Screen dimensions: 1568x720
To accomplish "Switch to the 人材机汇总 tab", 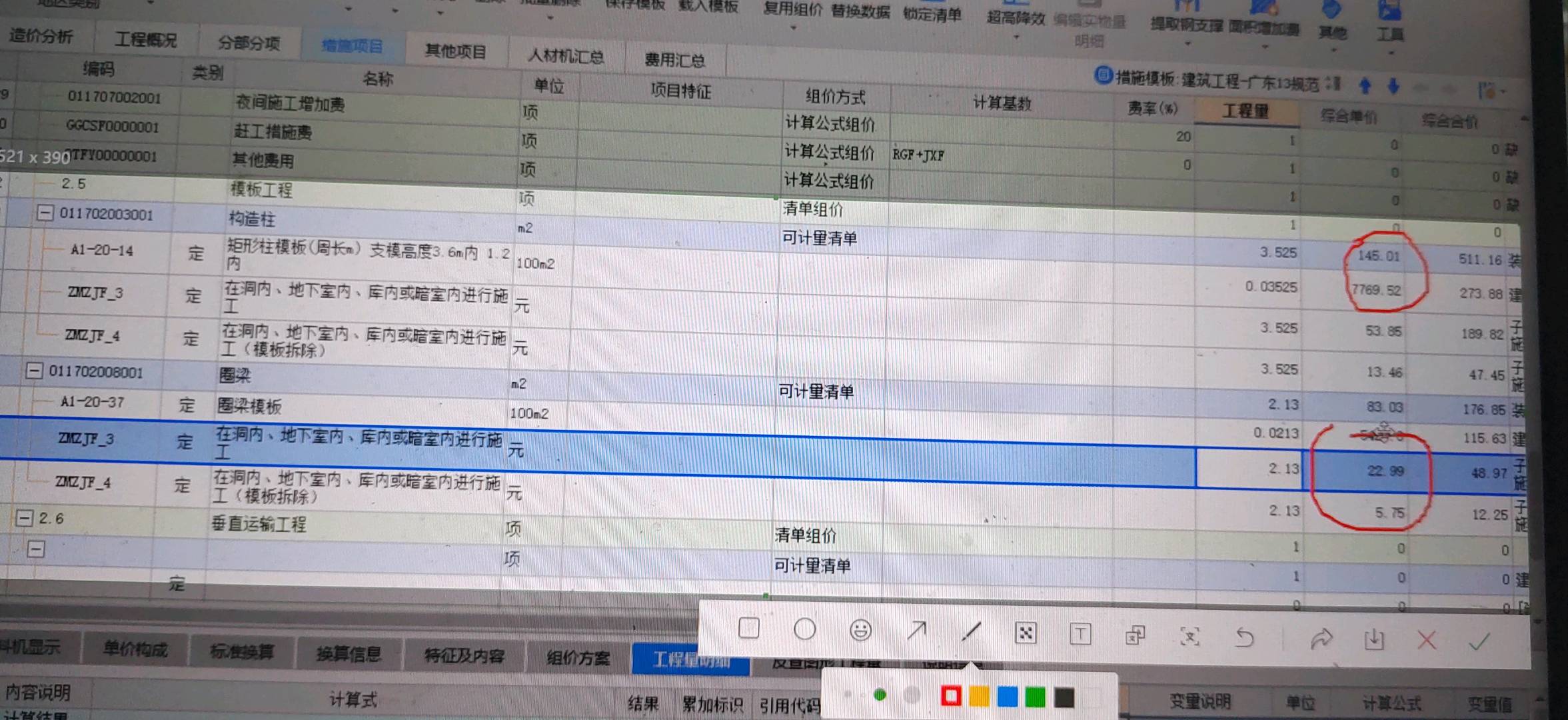I will (x=566, y=57).
